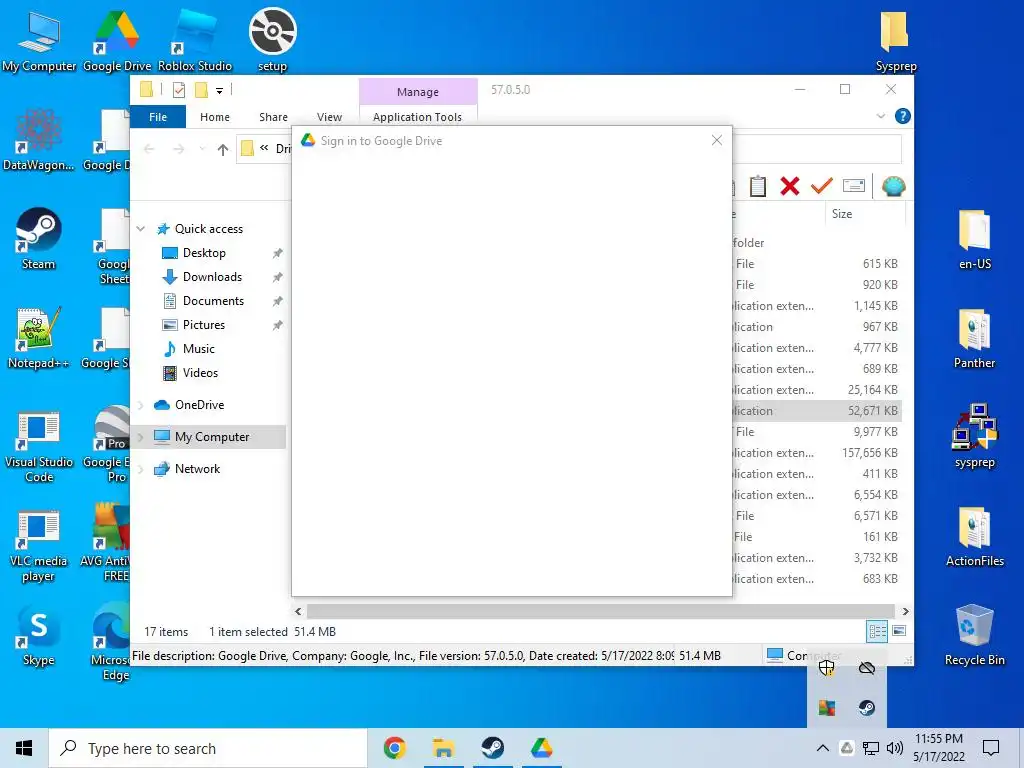Launch VLC media player shortcut
The width and height of the screenshot is (1024, 768).
[39, 547]
